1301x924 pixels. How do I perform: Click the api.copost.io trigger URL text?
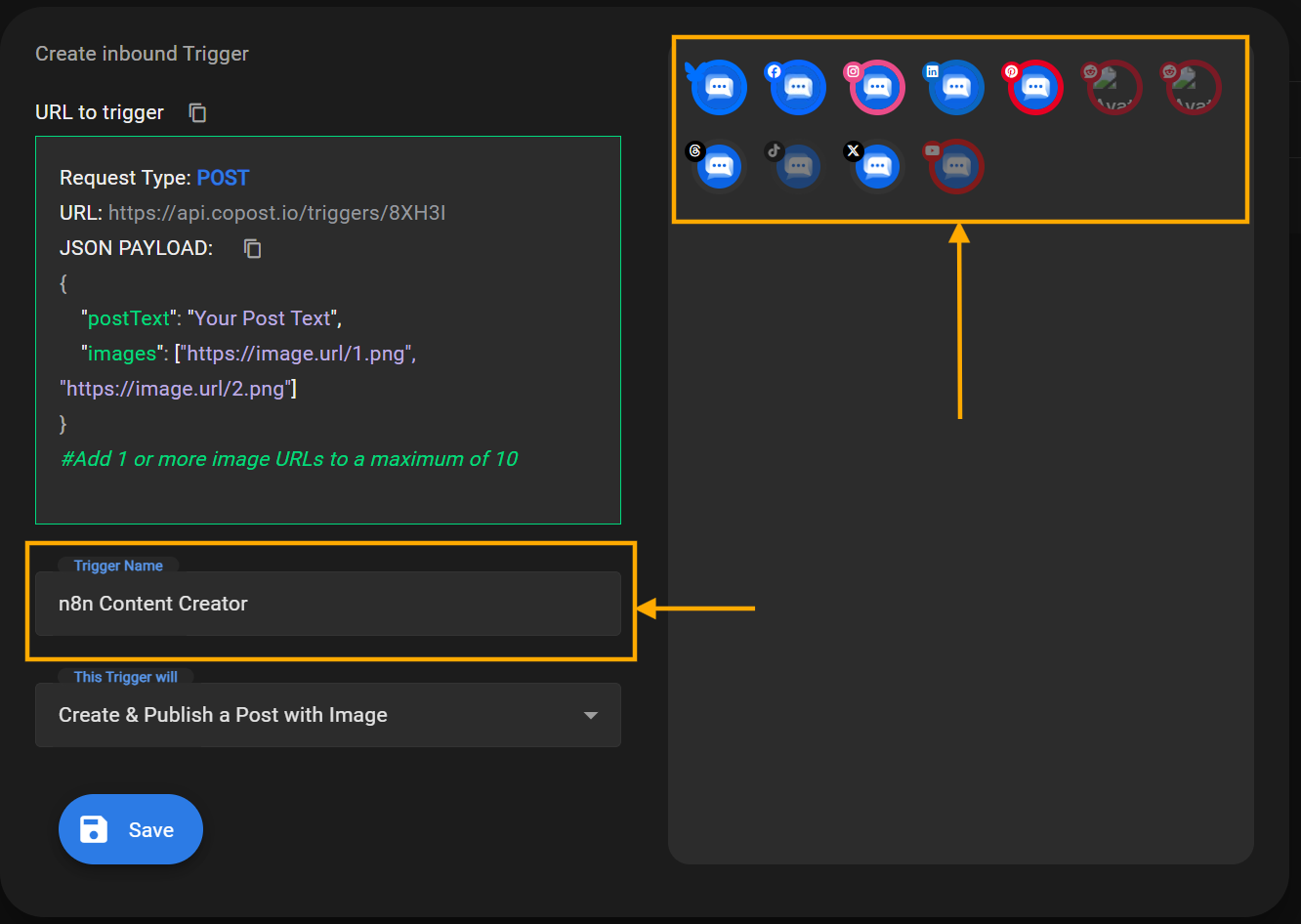(x=276, y=213)
